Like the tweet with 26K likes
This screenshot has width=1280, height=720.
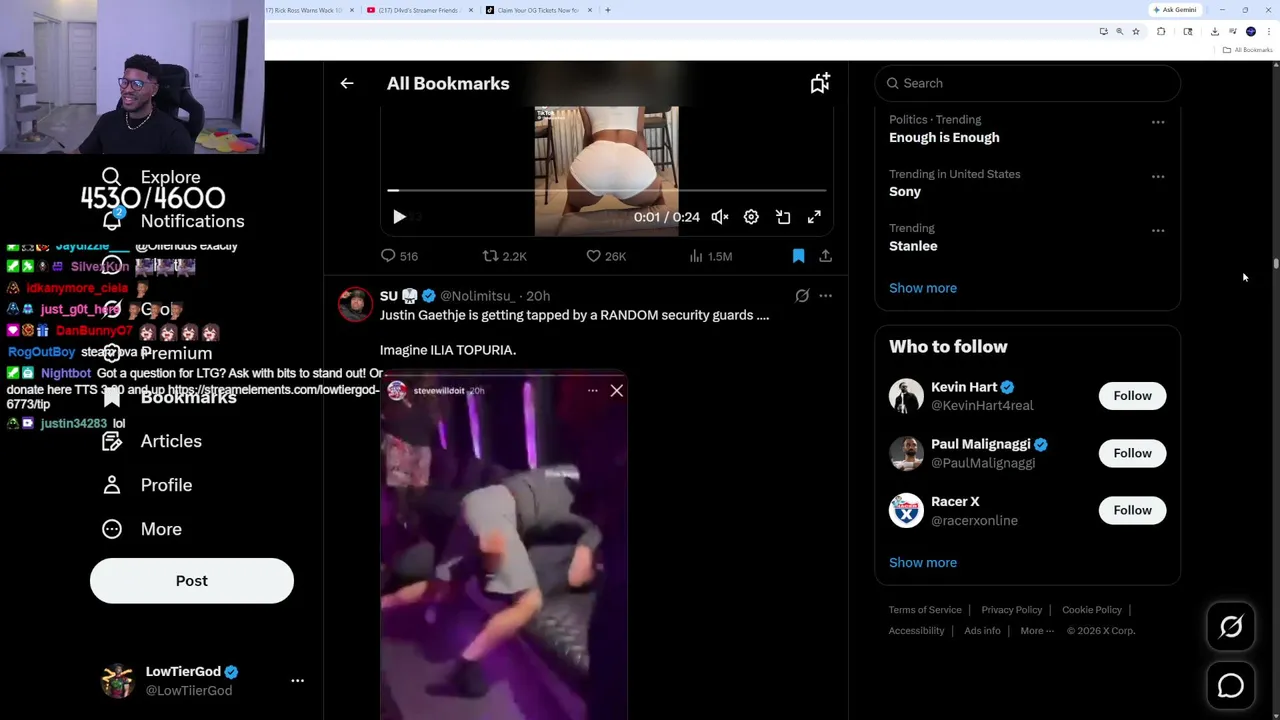coord(606,256)
